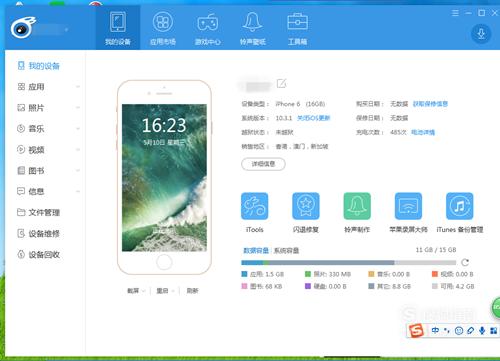
Task: Click the Sogou handwriting pen icon
Action: tap(470, 330)
